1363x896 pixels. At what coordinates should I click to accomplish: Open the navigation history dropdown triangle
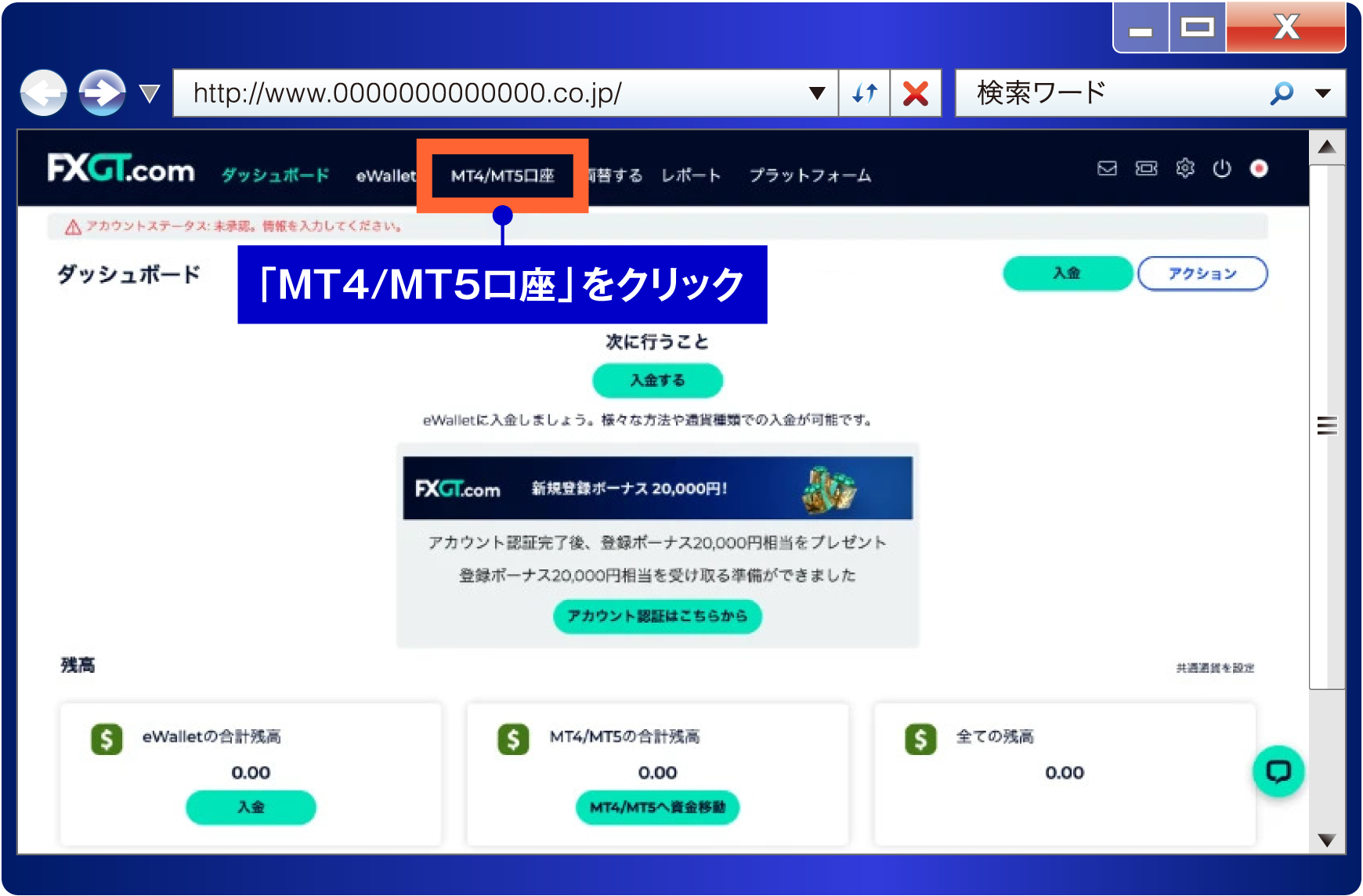(x=149, y=94)
